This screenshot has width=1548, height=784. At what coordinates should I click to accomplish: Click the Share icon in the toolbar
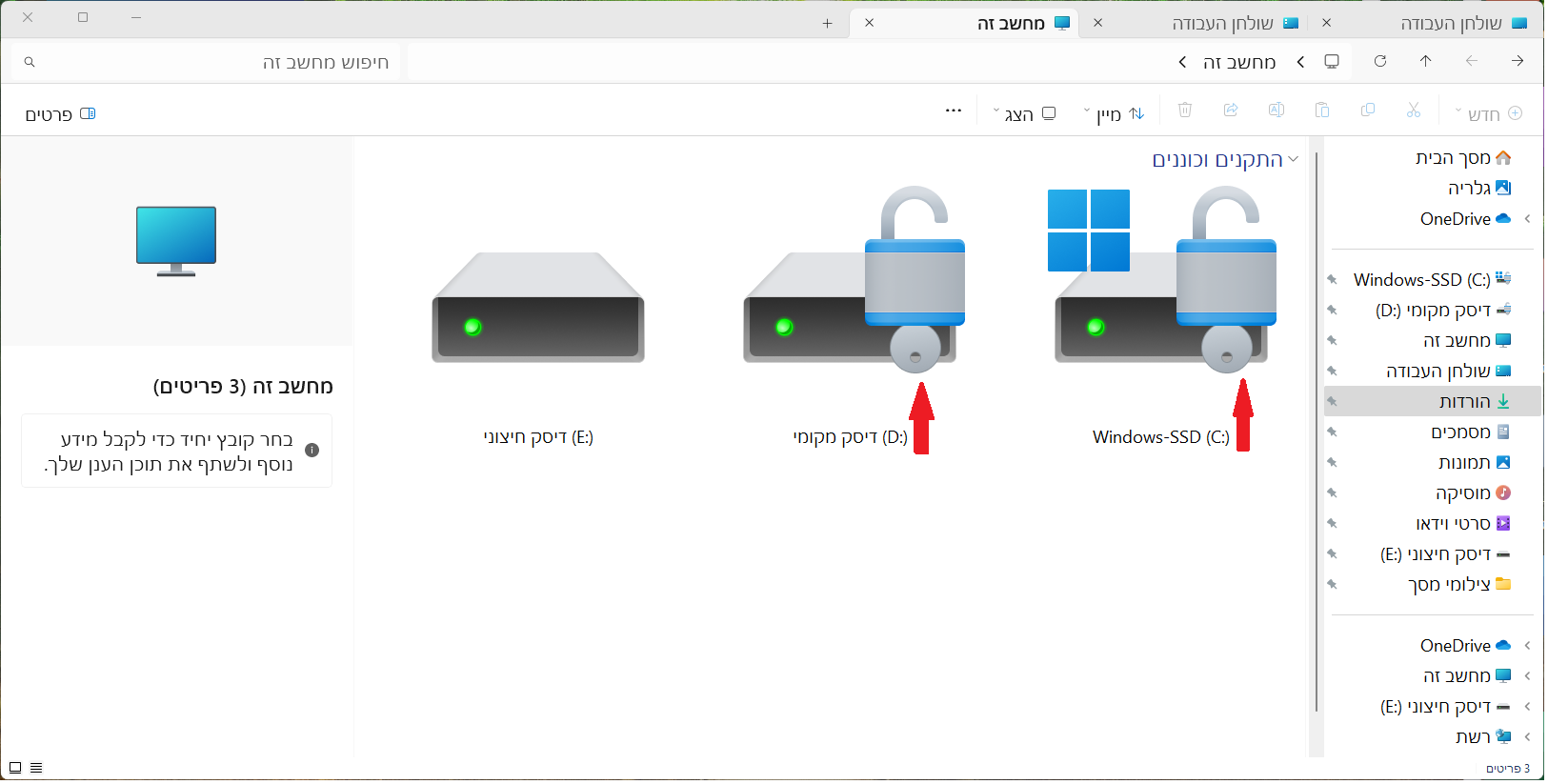1231,111
